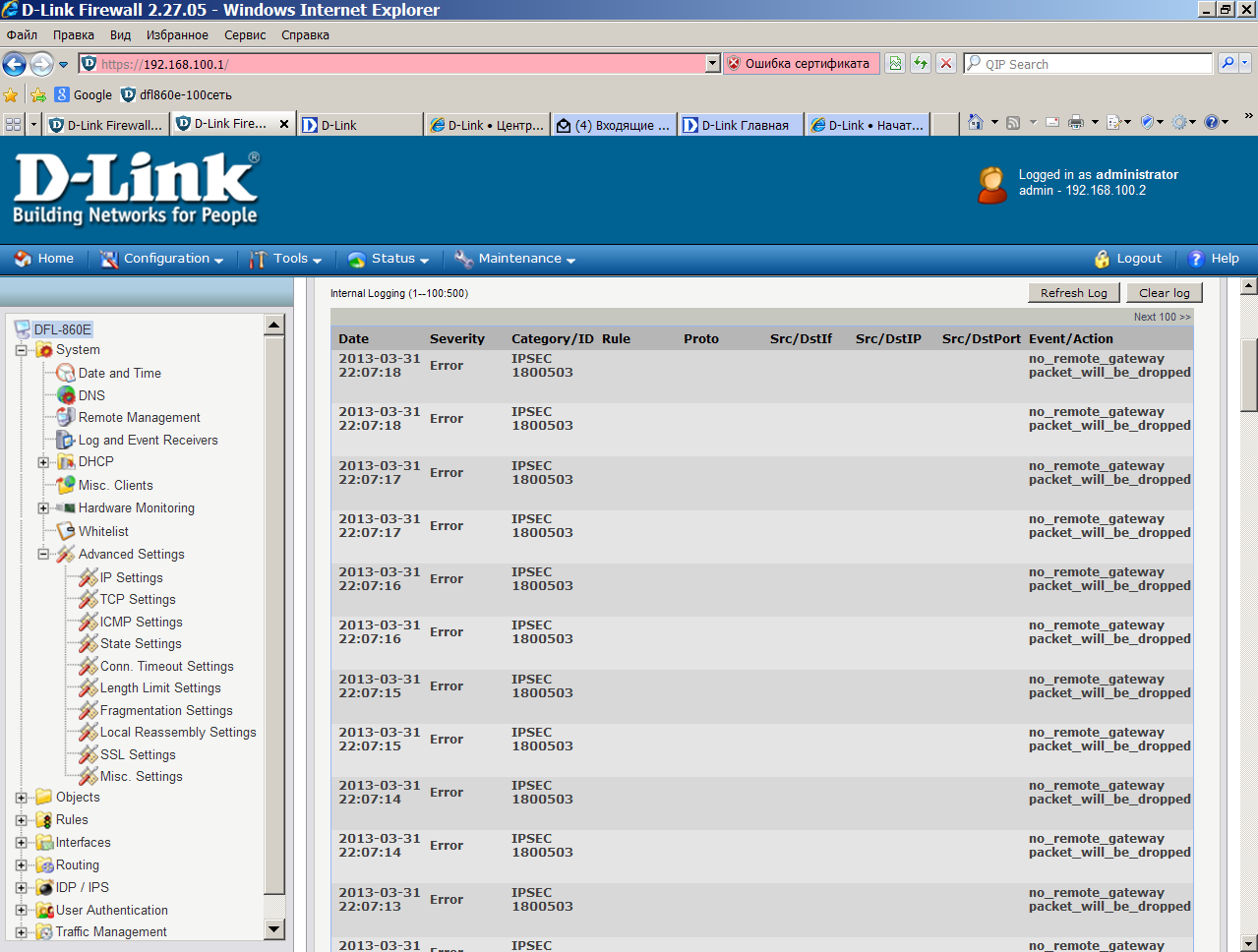1258x952 pixels.
Task: Expand the Interfaces tree node
Action: tap(21, 843)
